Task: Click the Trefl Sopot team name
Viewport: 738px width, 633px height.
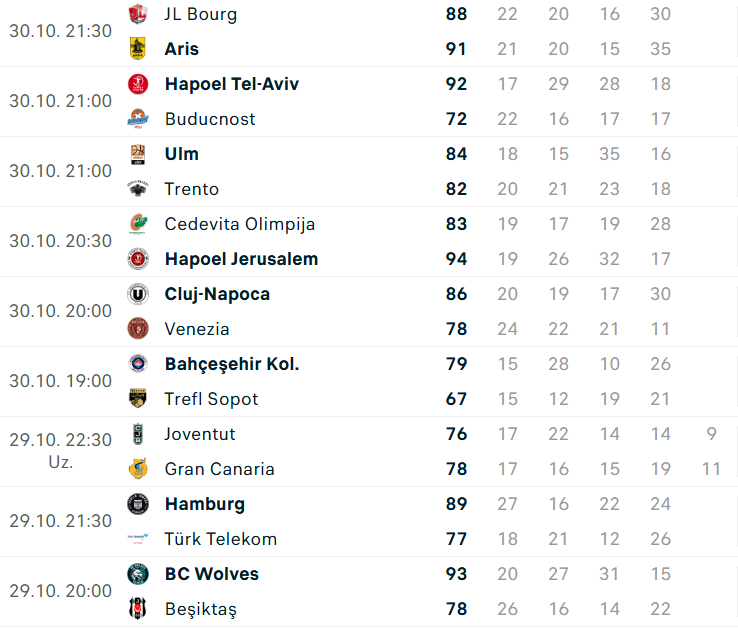Action: [x=211, y=399]
